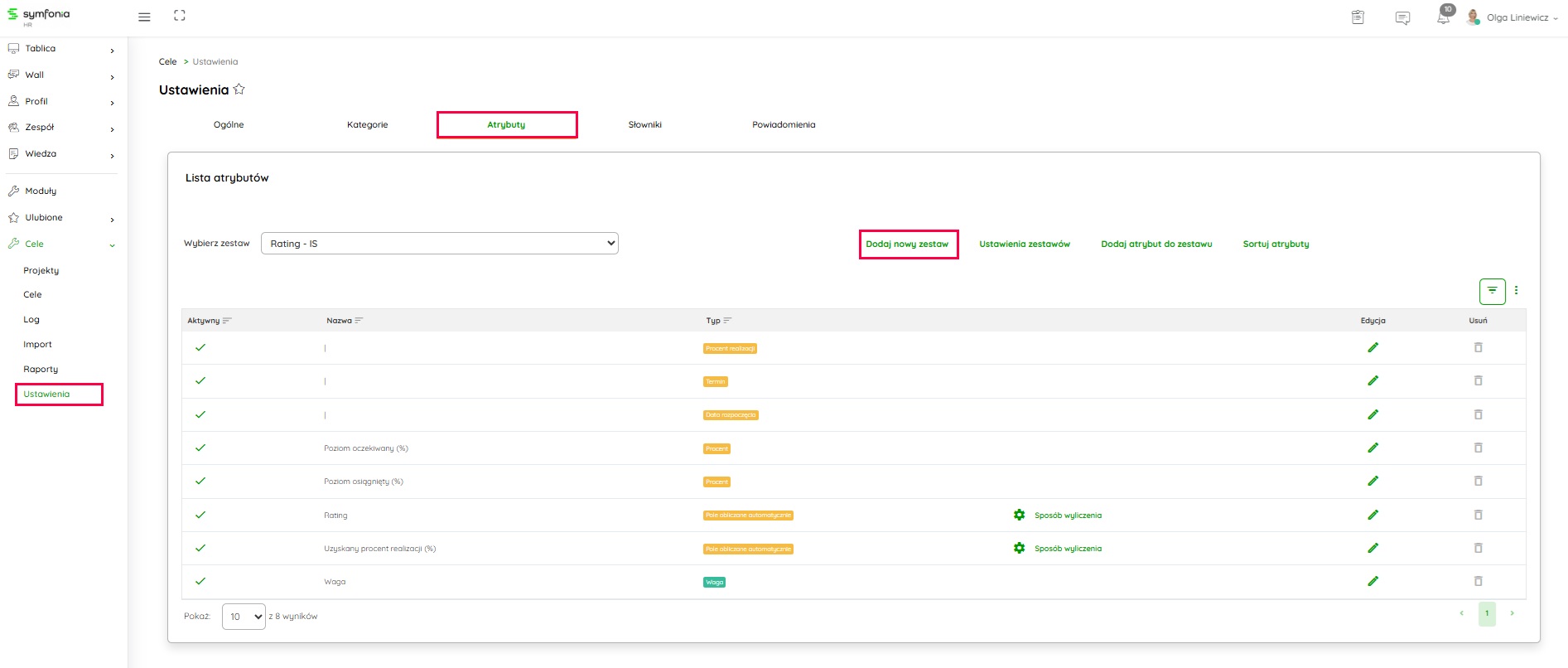The height and width of the screenshot is (668, 1568).
Task: Open the Wybierz zestaw dropdown
Action: pyautogui.click(x=439, y=244)
